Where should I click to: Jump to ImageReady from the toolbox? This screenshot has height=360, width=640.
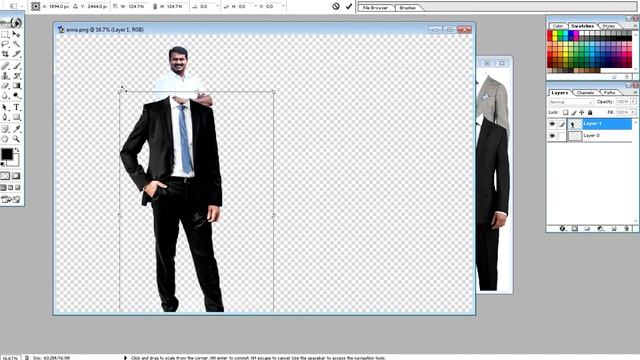[x=10, y=199]
